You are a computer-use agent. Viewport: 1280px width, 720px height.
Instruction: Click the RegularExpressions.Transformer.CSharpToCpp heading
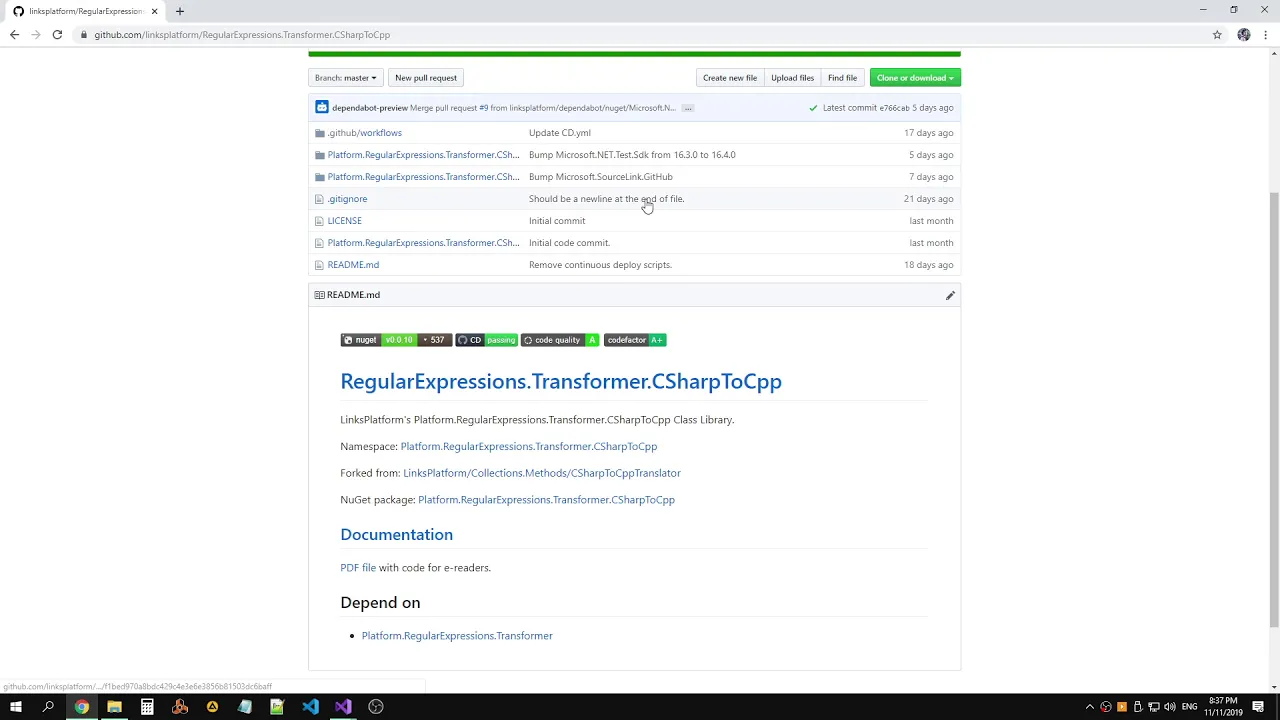561,381
